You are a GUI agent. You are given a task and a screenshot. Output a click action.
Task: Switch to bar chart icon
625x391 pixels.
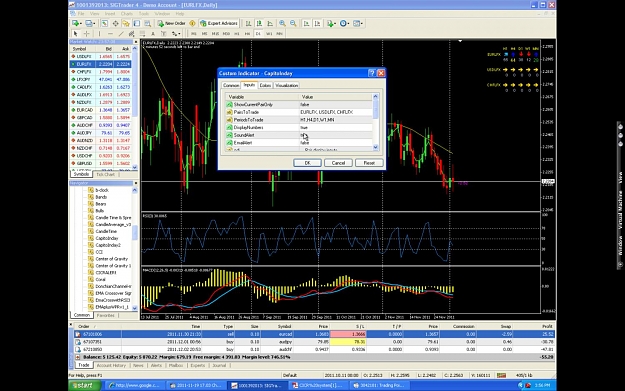point(248,24)
